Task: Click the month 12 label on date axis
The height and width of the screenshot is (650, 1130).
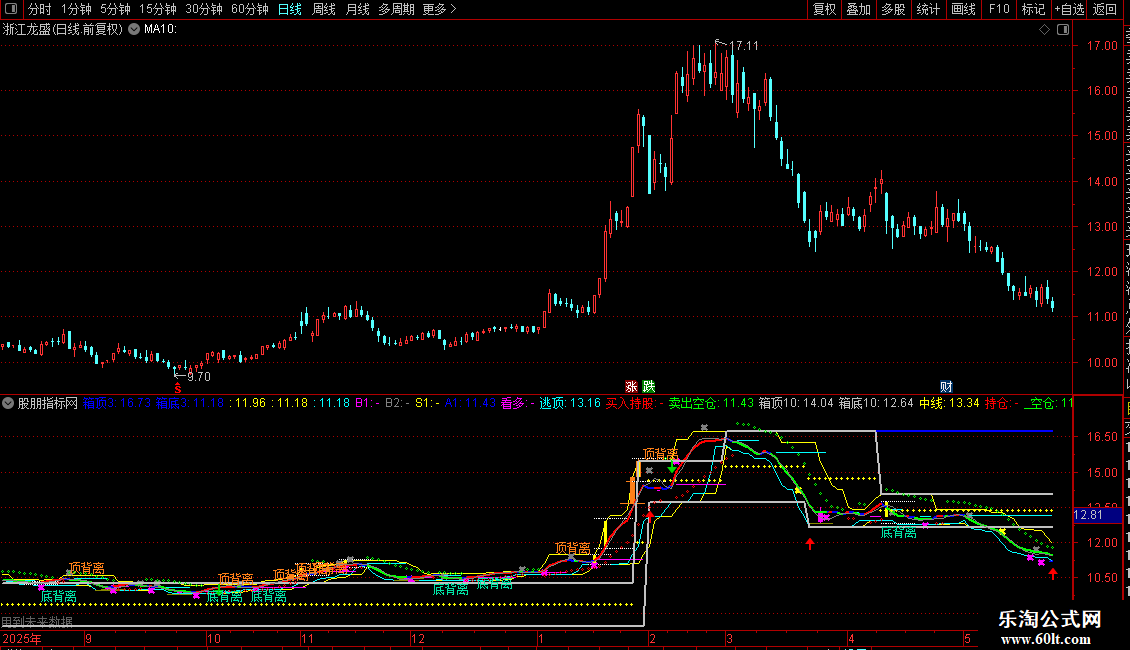Action: click(x=417, y=638)
